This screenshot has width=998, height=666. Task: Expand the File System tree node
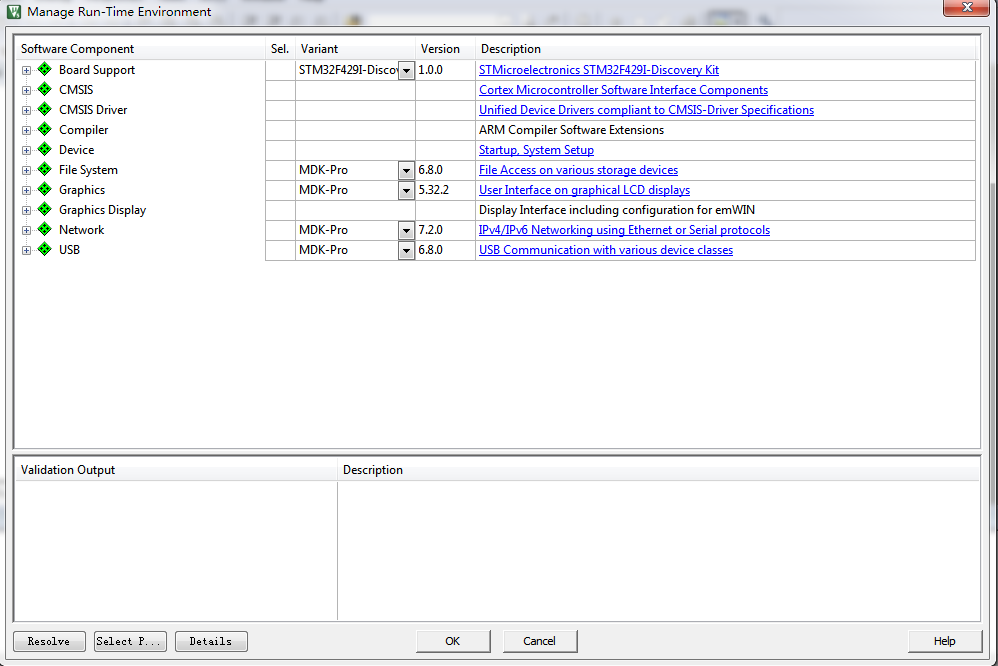click(x=26, y=170)
